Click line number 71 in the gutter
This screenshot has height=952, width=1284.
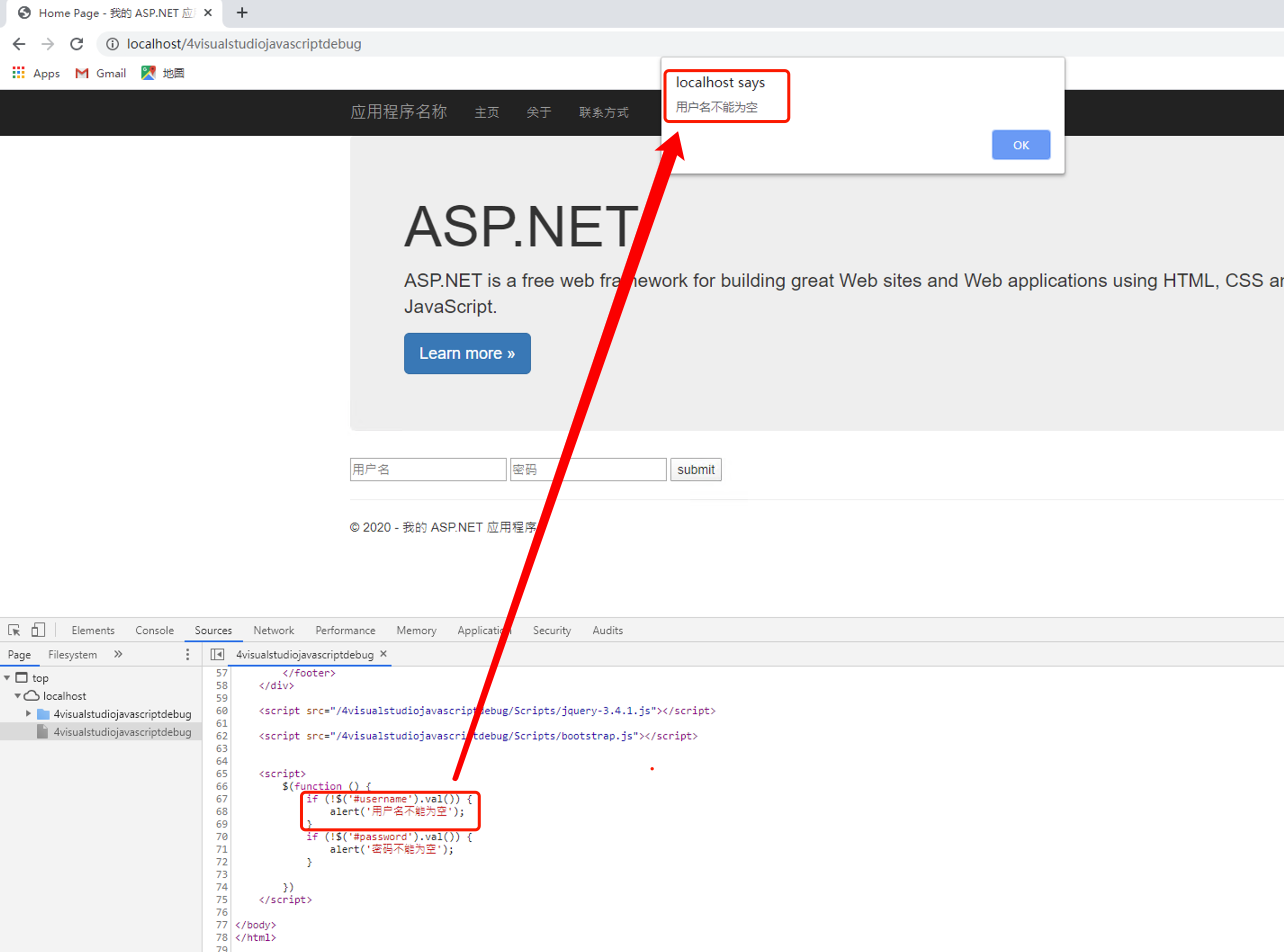[222, 849]
